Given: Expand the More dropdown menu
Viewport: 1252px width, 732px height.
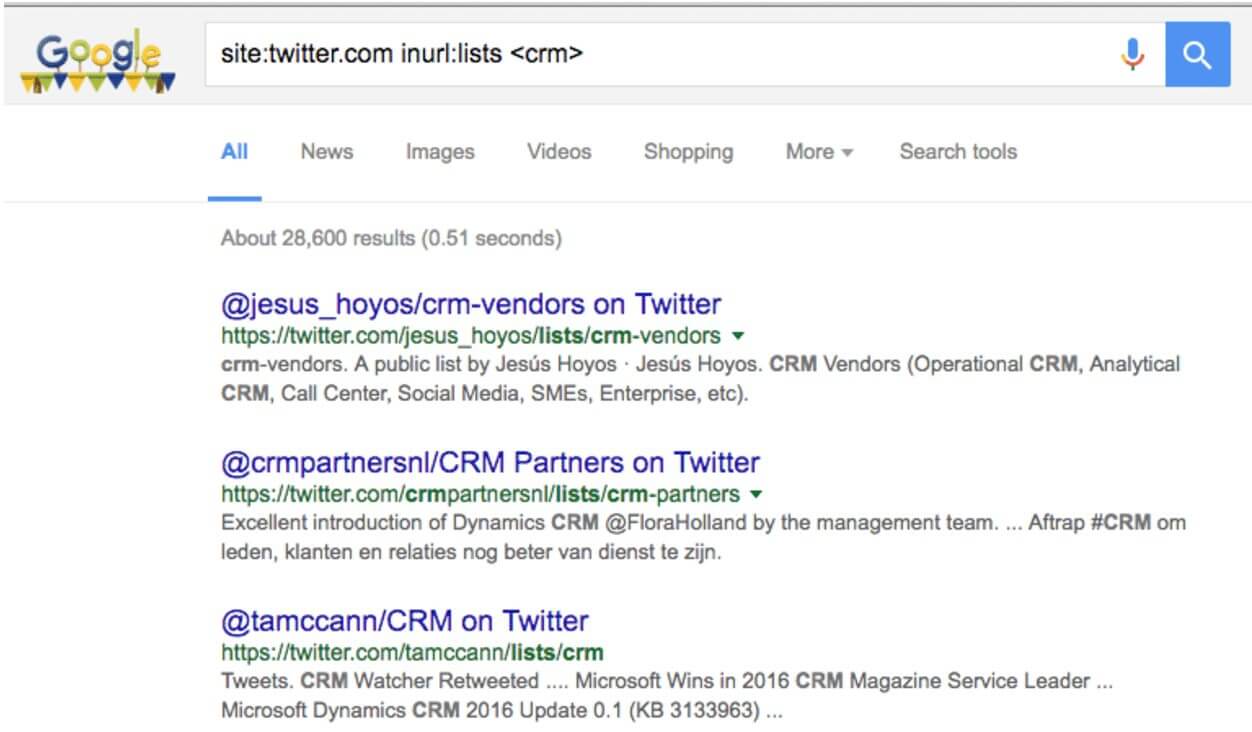Looking at the screenshot, I should point(819,152).
